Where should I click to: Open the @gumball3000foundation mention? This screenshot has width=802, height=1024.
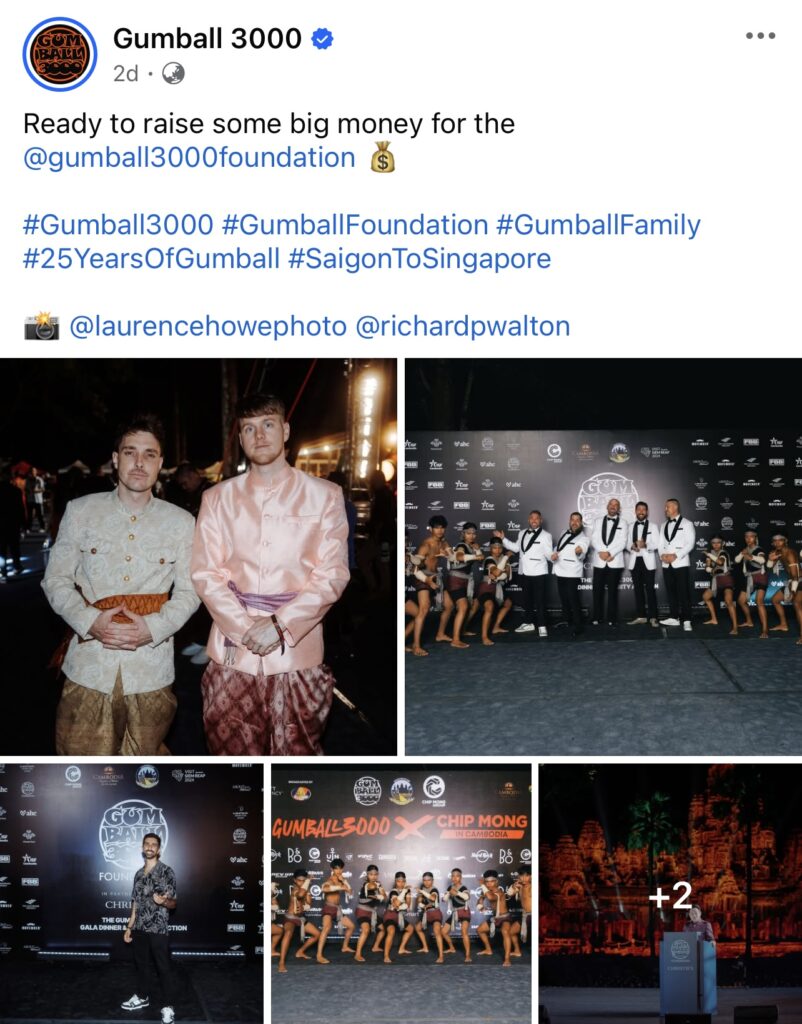pyautogui.click(x=189, y=158)
